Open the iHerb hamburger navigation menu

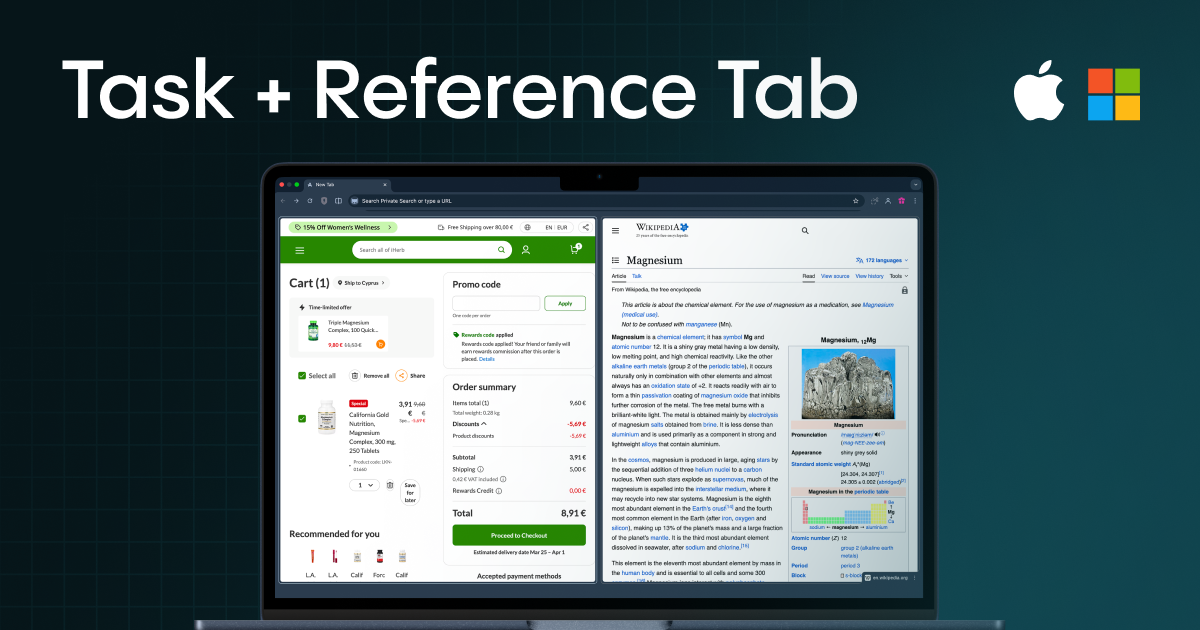tap(299, 251)
